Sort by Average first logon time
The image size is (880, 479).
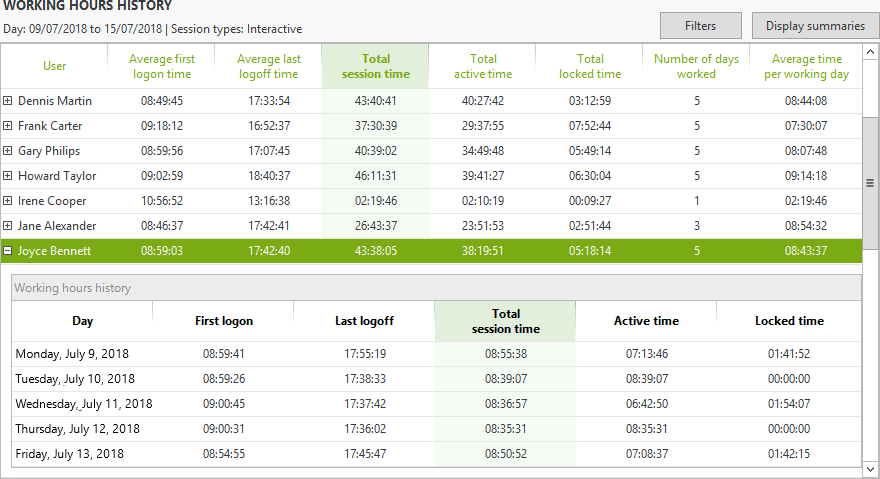click(x=162, y=66)
